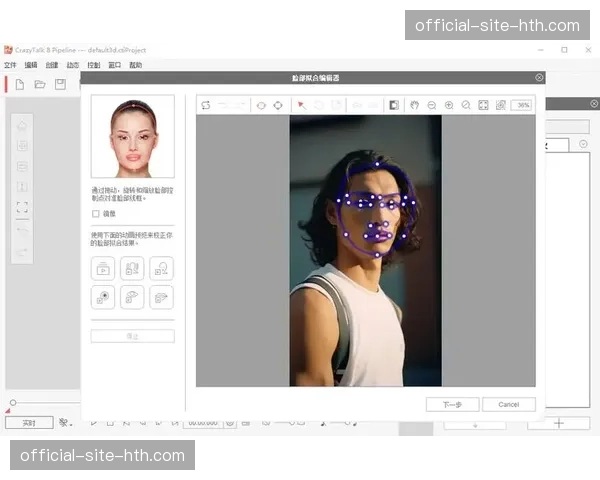This screenshot has width=600, height=480.
Task: Click the eye movement calibration animation button
Action: pos(132,297)
